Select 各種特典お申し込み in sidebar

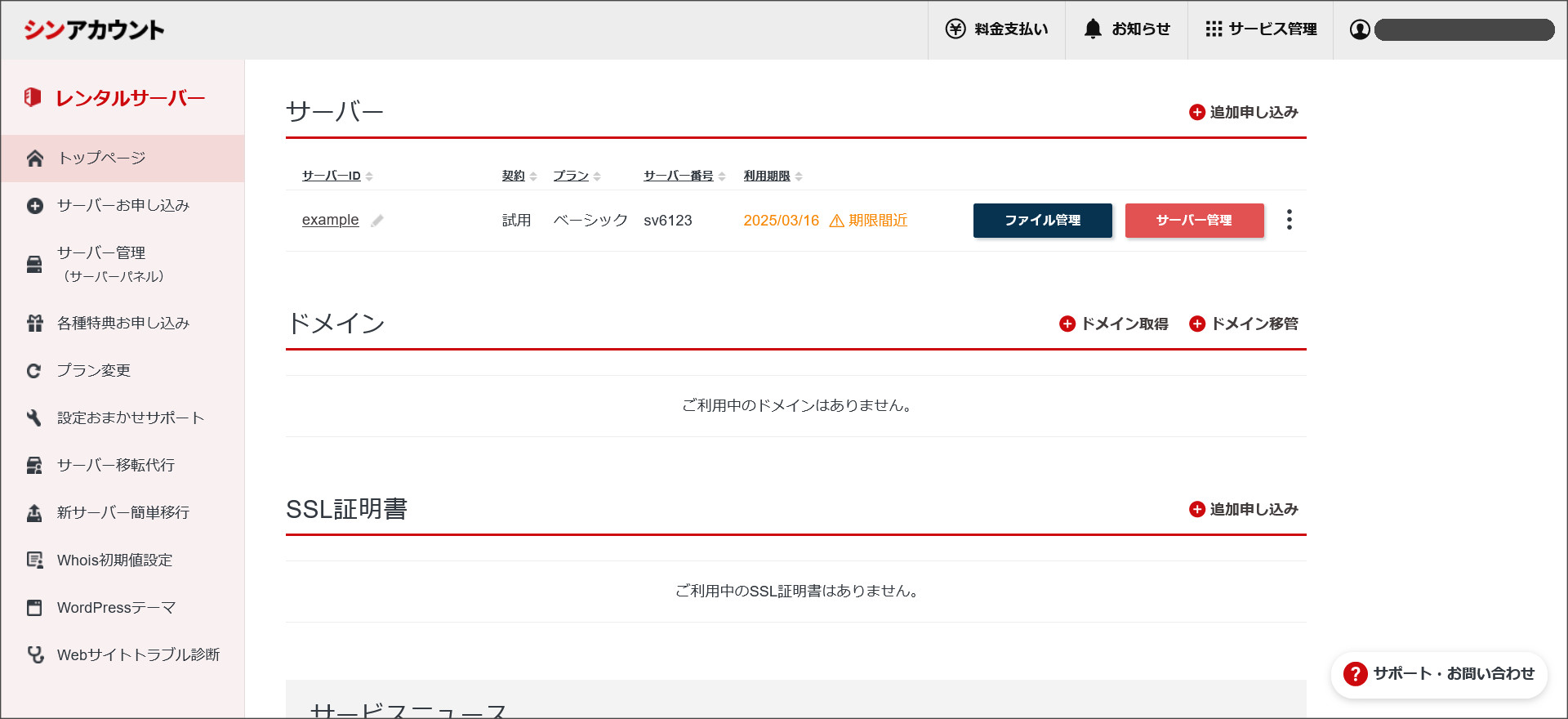[122, 324]
